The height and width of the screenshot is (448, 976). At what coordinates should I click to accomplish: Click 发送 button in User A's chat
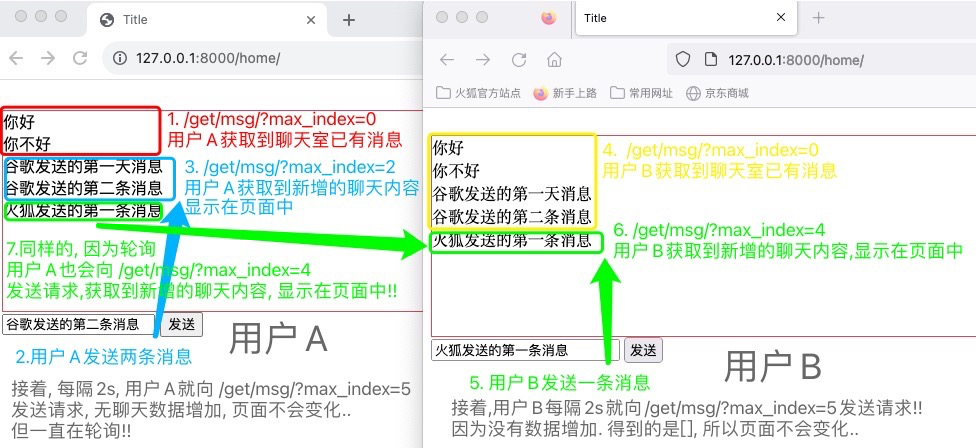click(x=181, y=324)
